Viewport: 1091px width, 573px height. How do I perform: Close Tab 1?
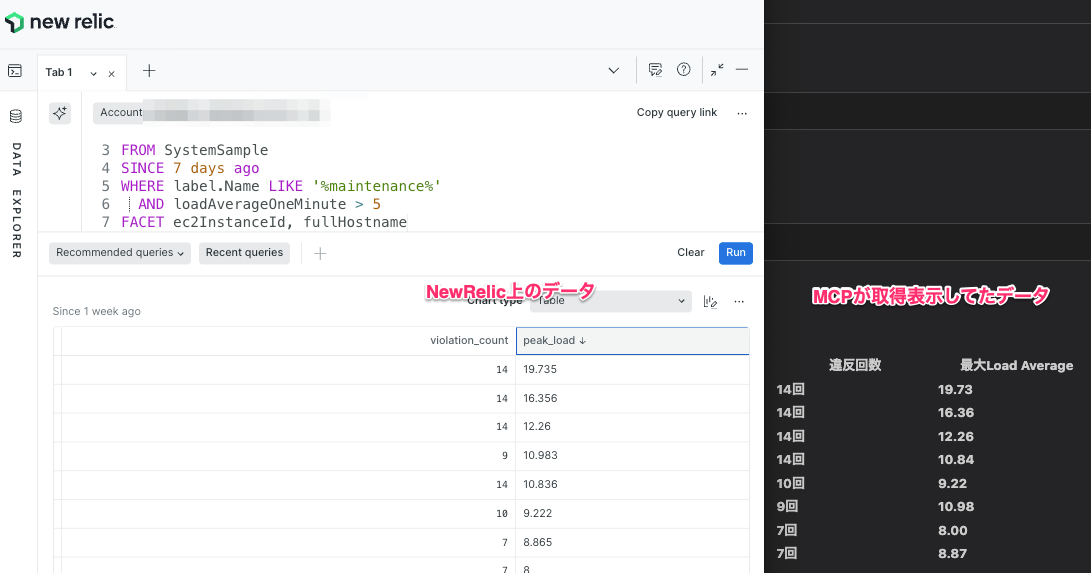point(111,73)
